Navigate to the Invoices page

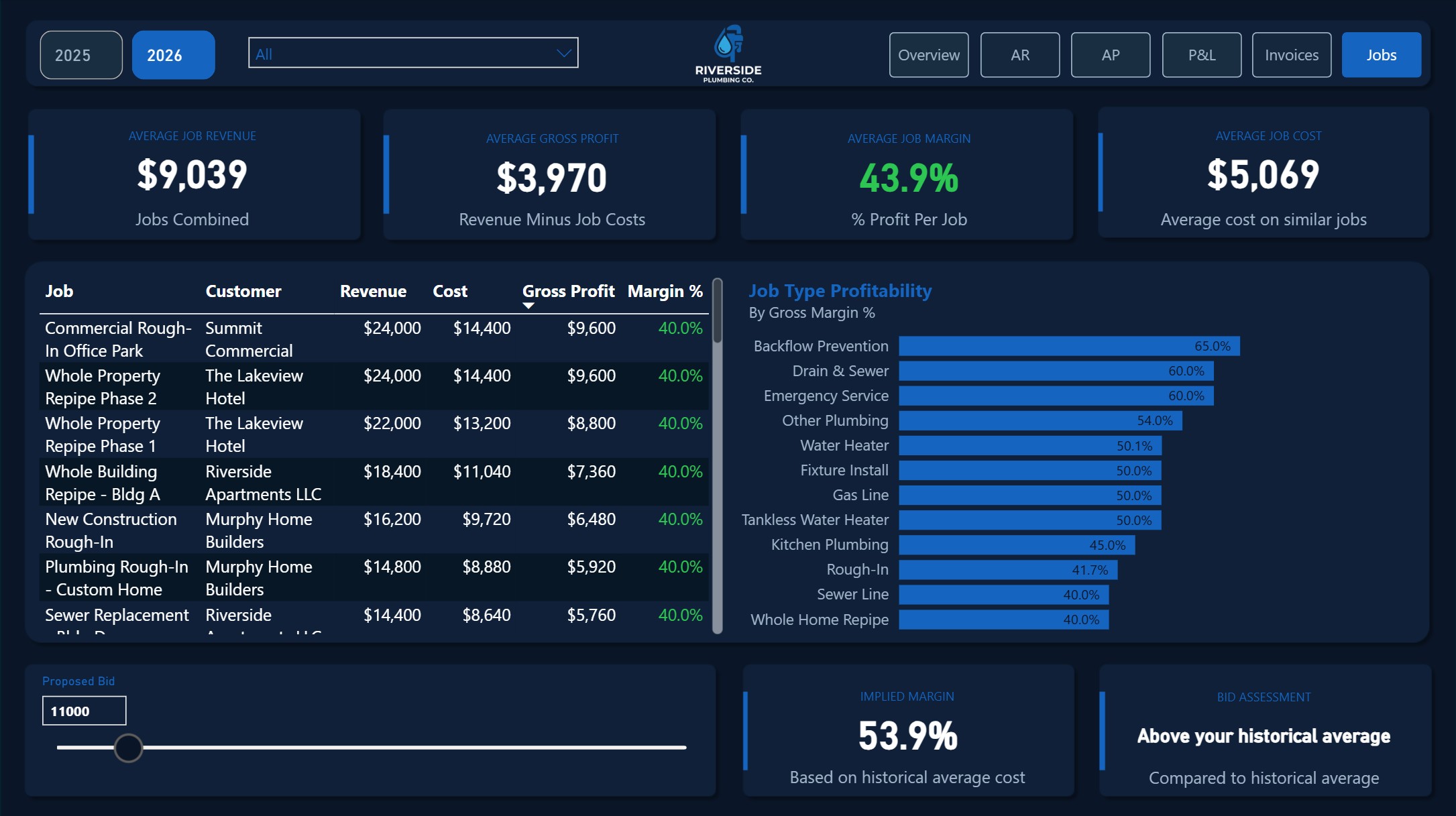1292,55
